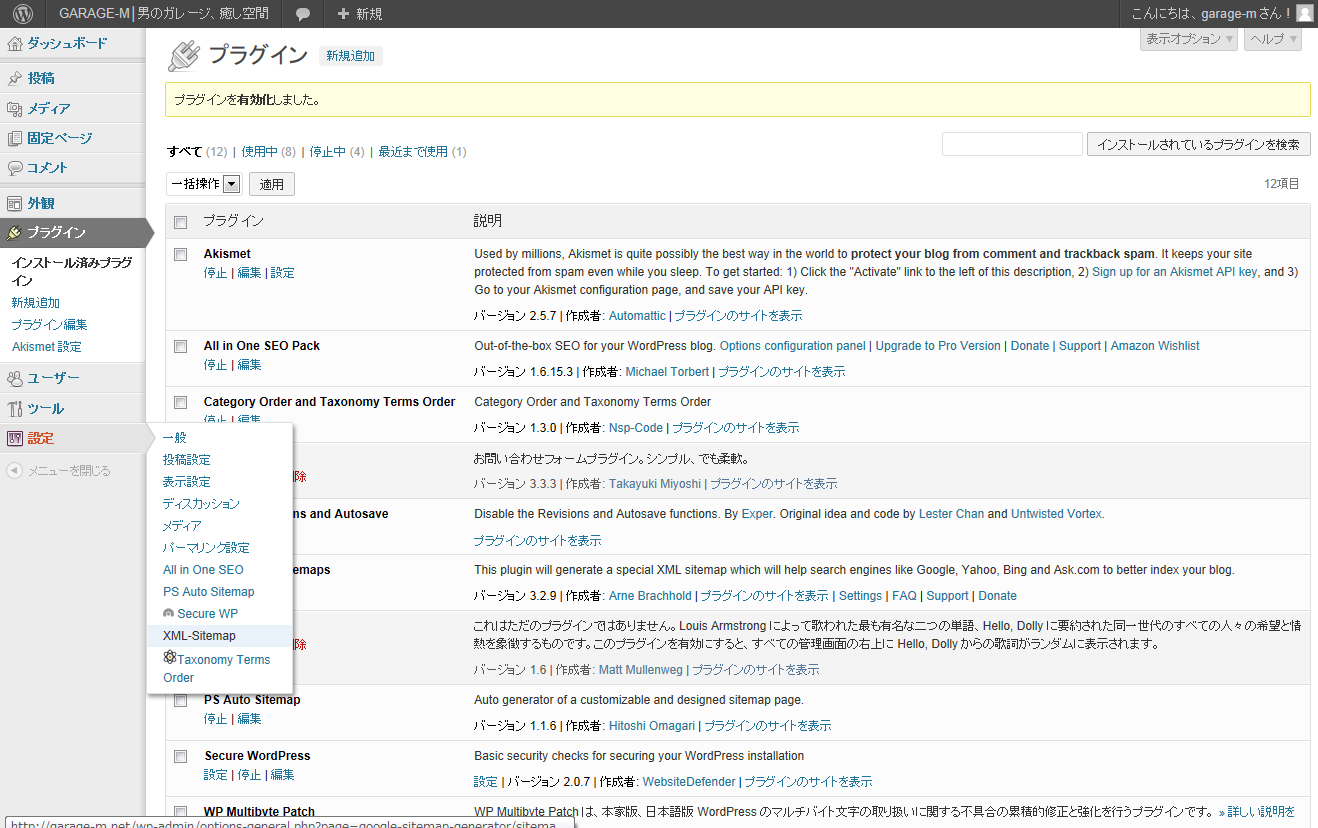Open the Arne Brachhold author link

(650, 596)
